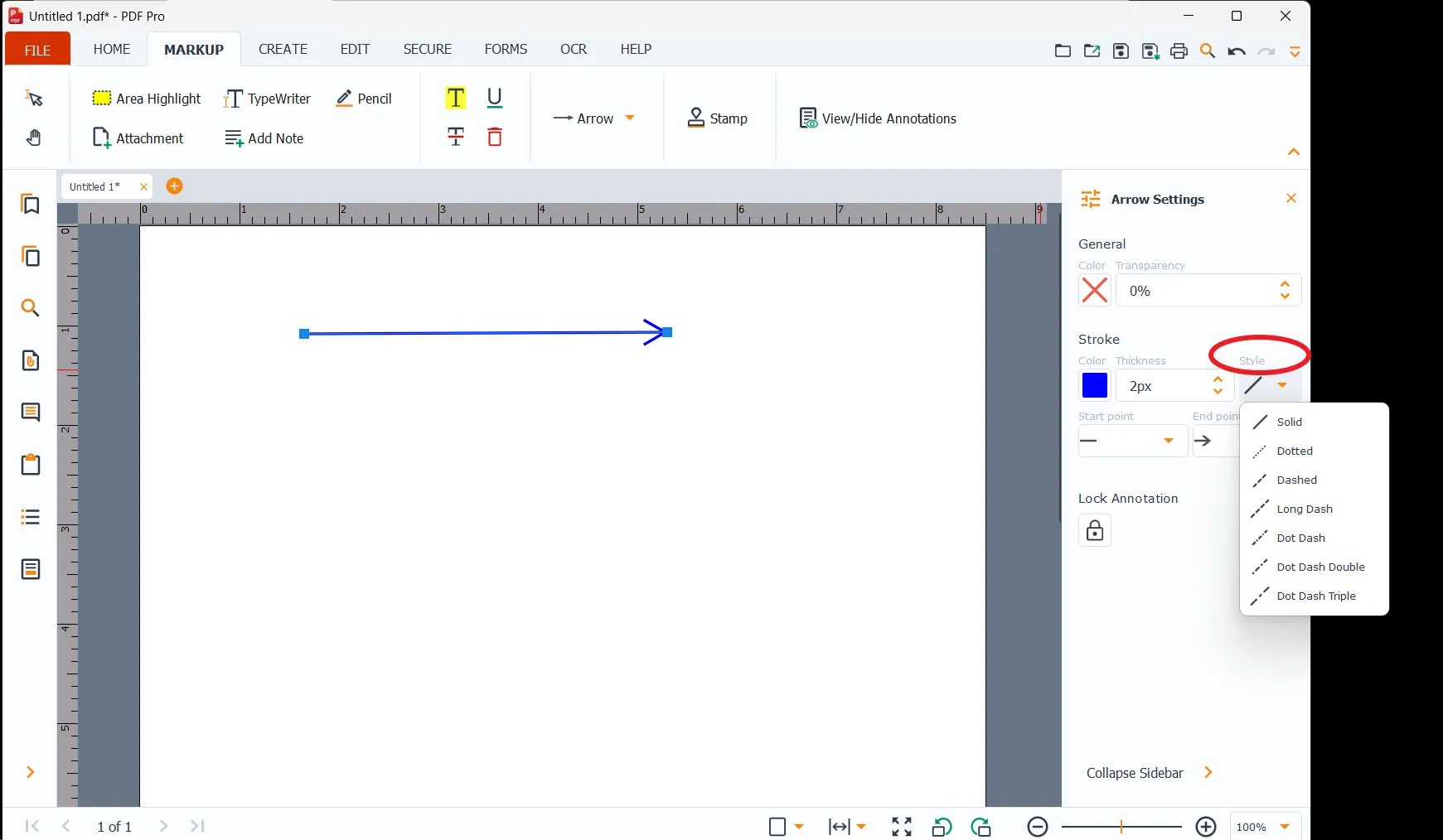This screenshot has width=1443, height=840.
Task: Show the comments panel in left sidebar
Action: click(x=31, y=413)
